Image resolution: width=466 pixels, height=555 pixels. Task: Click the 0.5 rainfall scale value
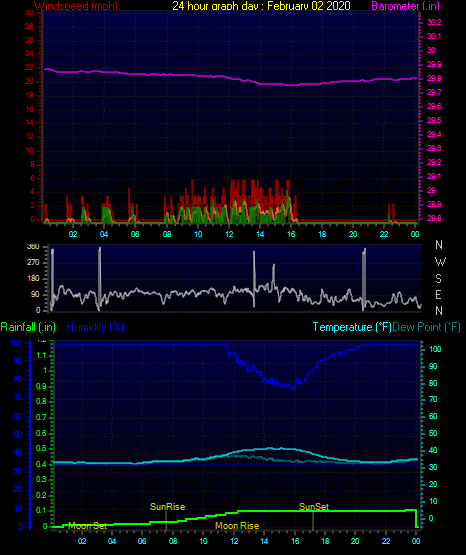click(x=41, y=448)
